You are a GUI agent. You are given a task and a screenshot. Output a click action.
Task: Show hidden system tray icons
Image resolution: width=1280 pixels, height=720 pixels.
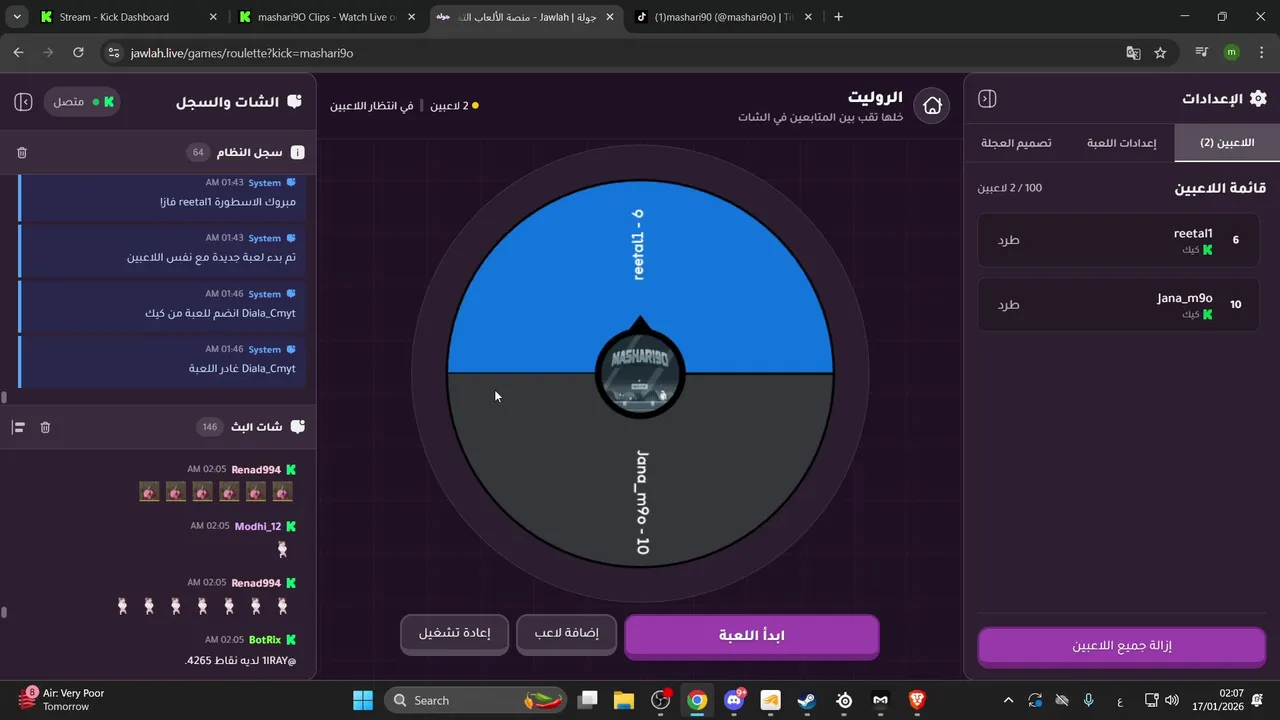tap(1008, 700)
